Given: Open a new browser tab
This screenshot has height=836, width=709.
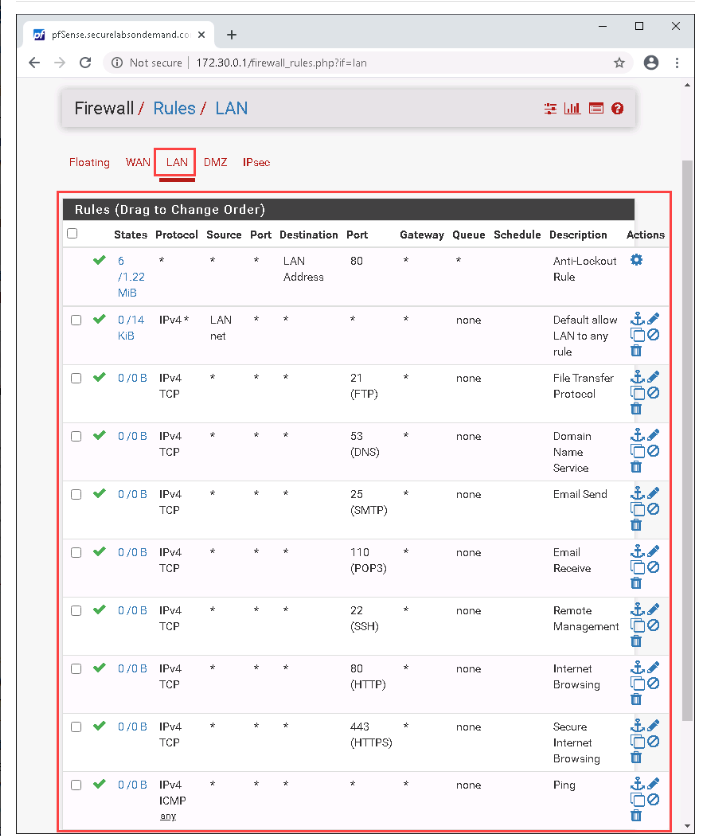Looking at the screenshot, I should (x=231, y=35).
